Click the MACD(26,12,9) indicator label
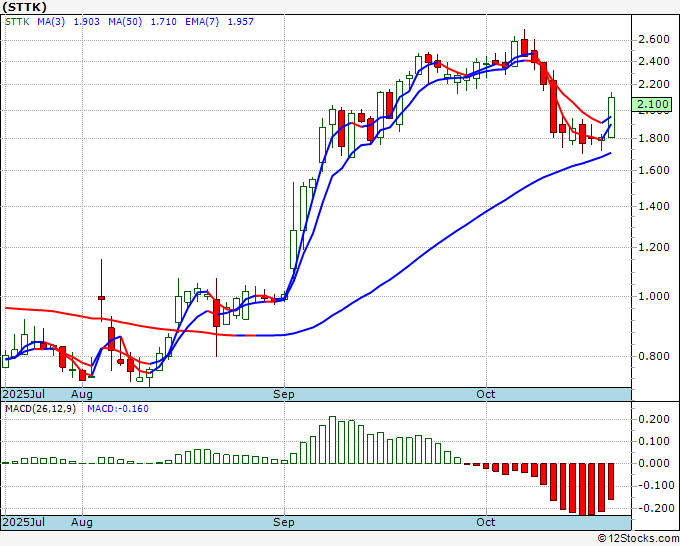Screen dimensions: 680x546 (x=40, y=409)
